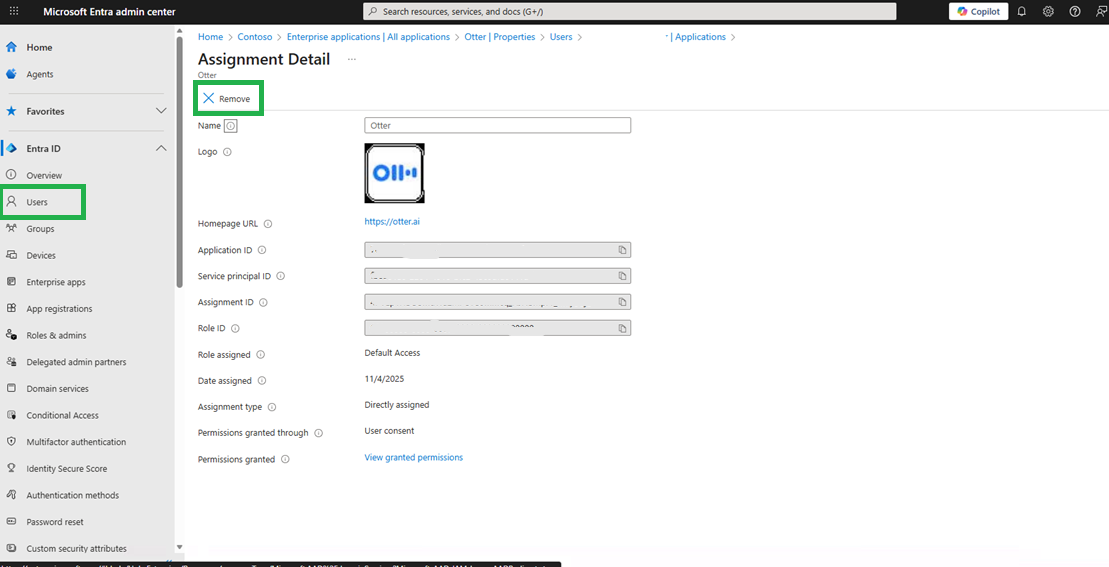The image size is (1109, 567).
Task: Open the feedback person icon
Action: point(1101,11)
